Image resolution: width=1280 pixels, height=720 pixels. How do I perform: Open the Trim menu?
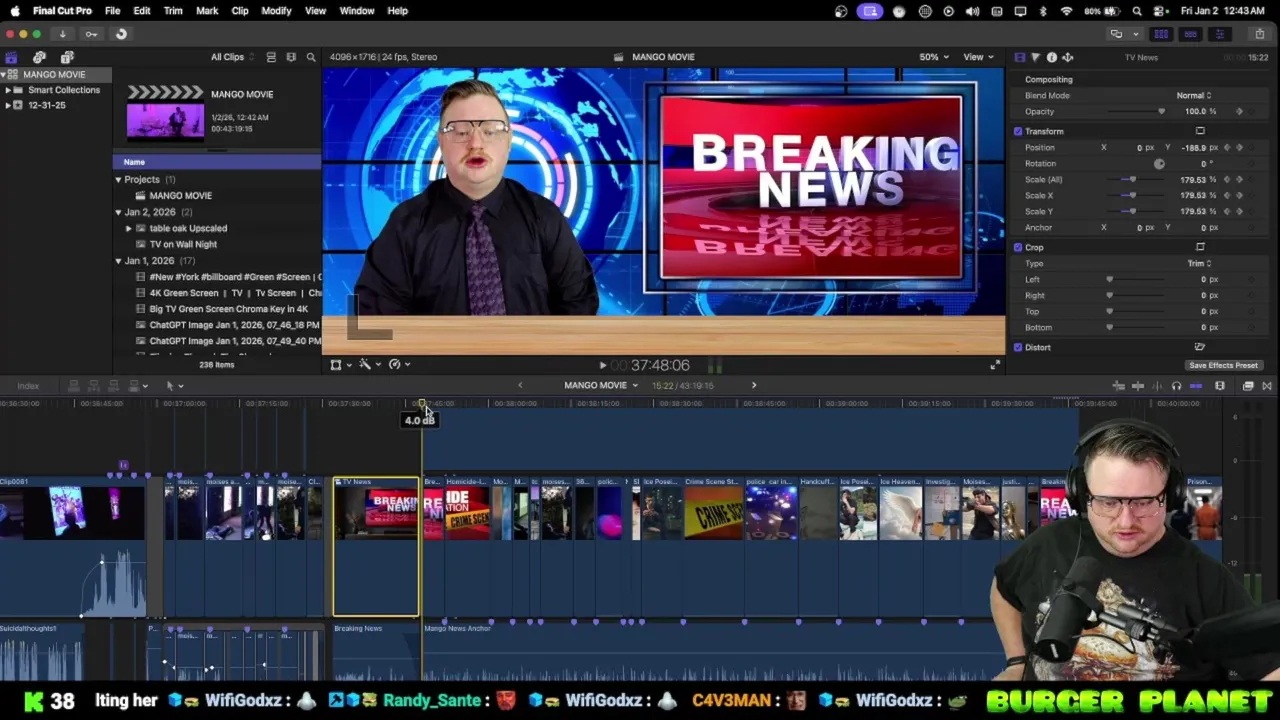pyautogui.click(x=173, y=11)
